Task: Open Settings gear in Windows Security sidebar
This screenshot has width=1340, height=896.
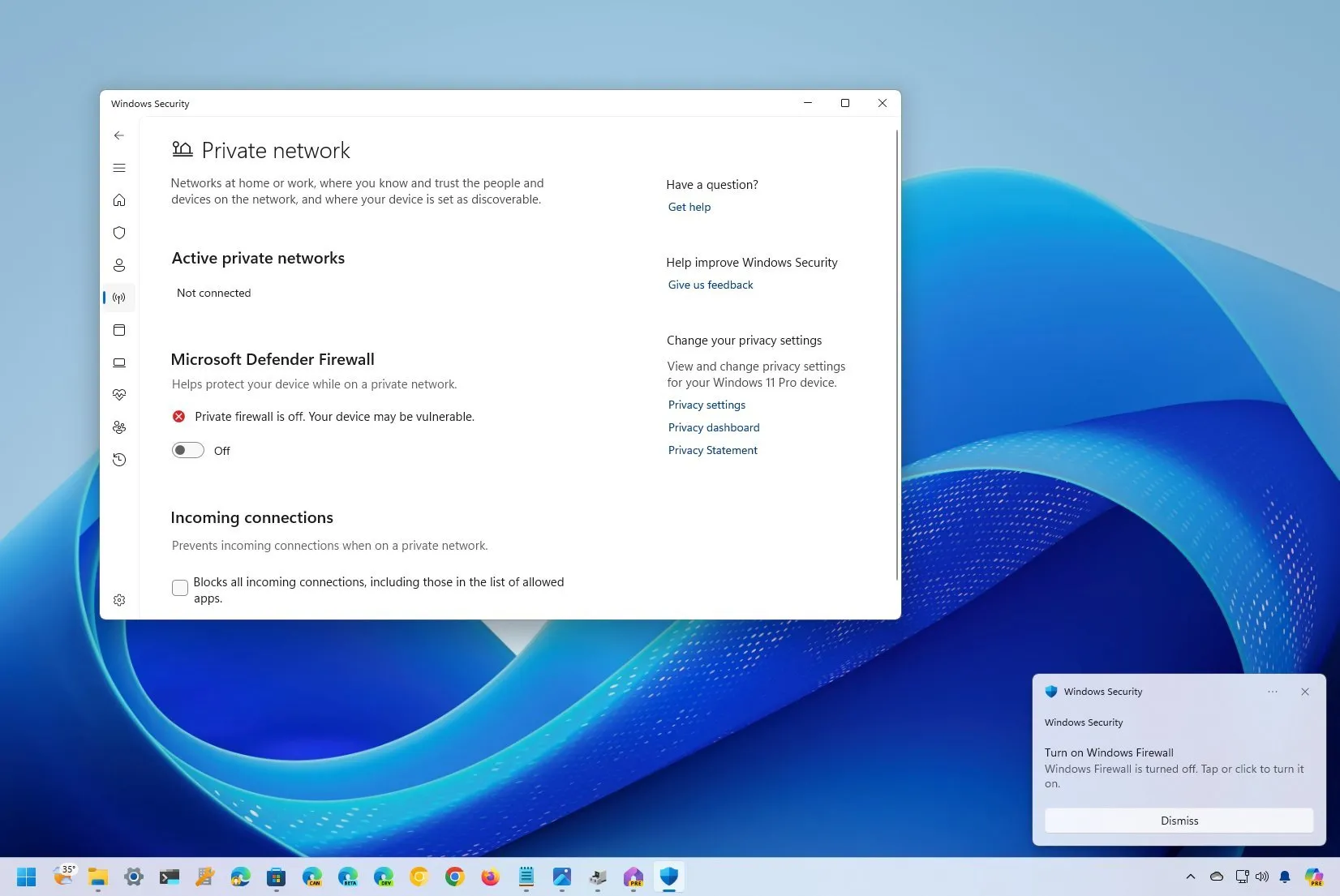Action: pos(119,600)
